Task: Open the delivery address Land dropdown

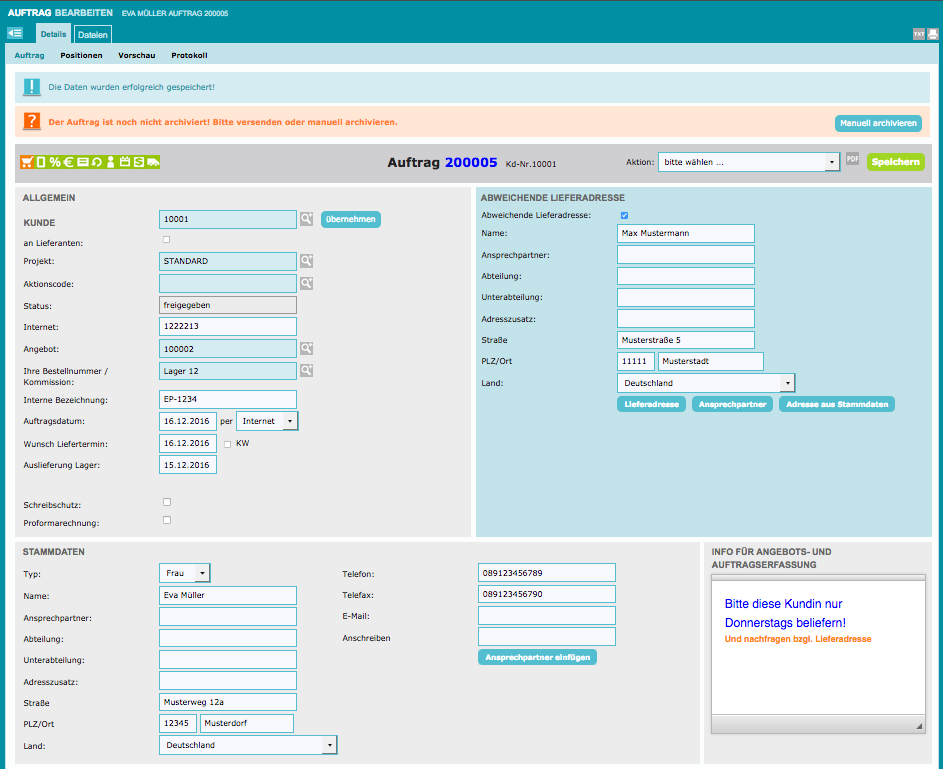Action: (706, 383)
